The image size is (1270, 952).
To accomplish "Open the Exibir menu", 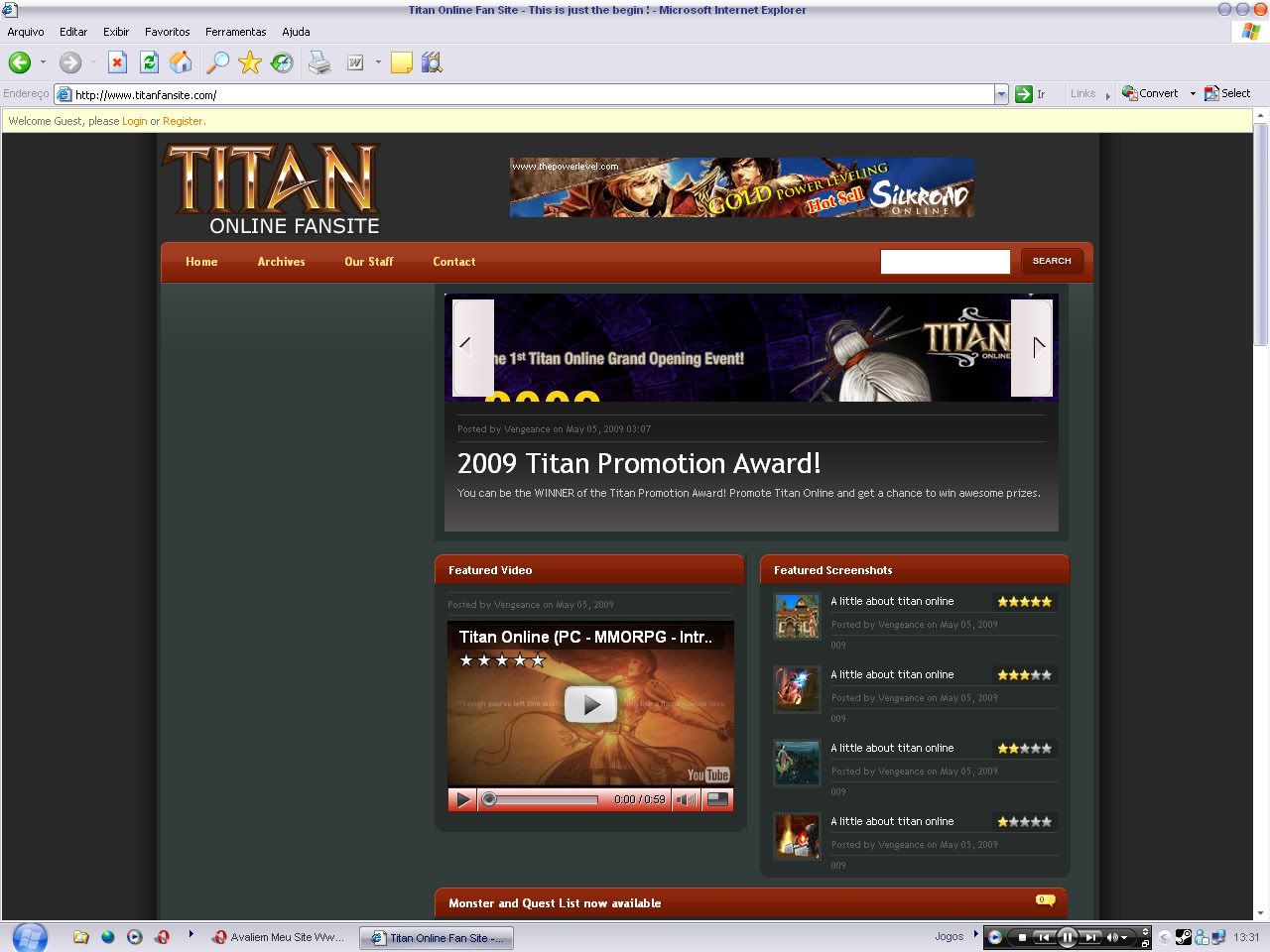I will pos(116,32).
